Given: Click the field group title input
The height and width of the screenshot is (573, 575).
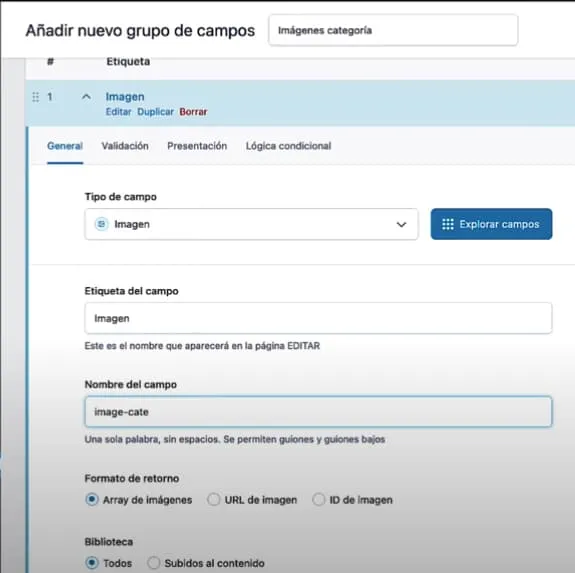Looking at the screenshot, I should tap(393, 30).
